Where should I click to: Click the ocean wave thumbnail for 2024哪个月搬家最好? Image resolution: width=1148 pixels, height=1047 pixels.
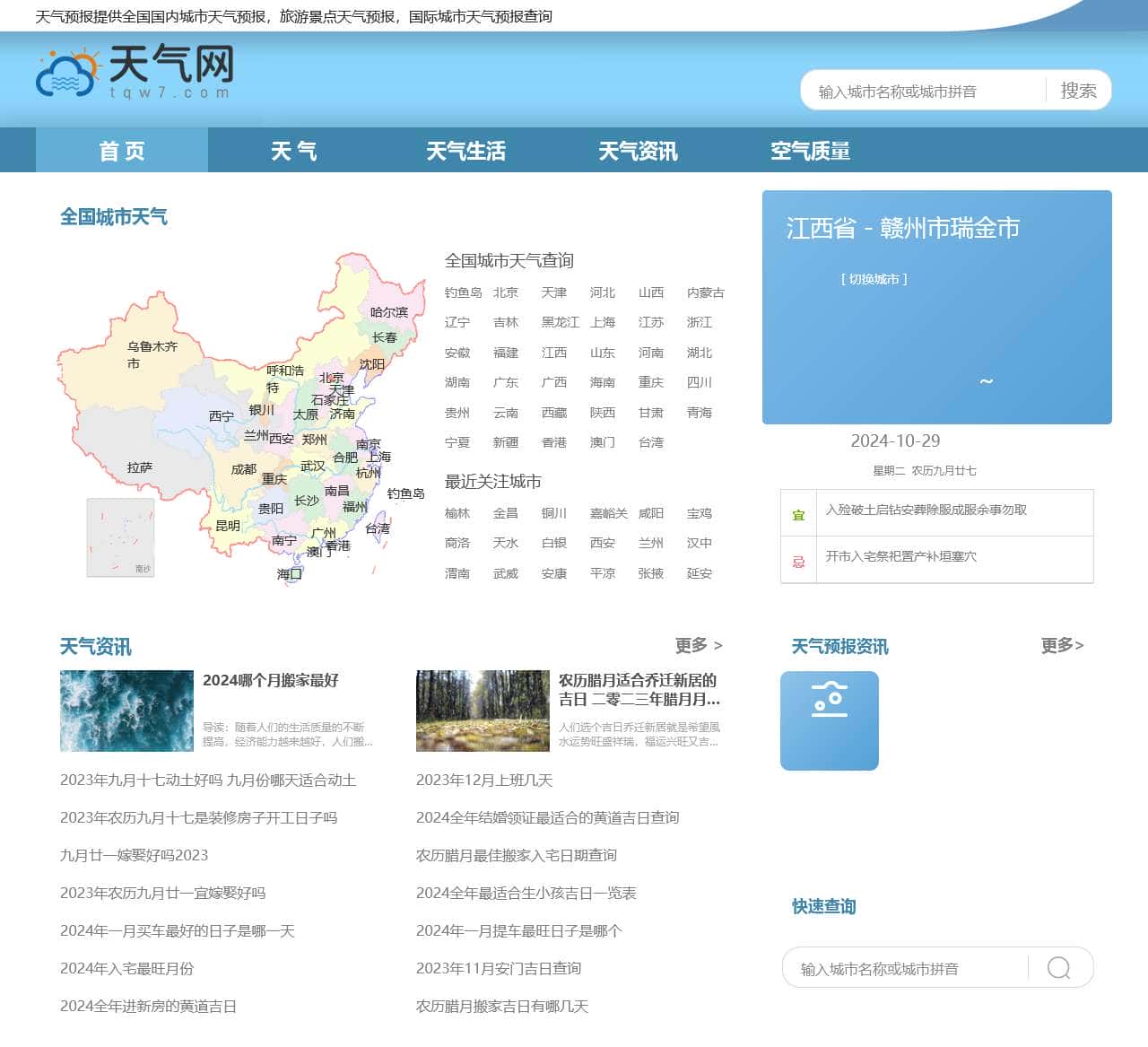(126, 711)
